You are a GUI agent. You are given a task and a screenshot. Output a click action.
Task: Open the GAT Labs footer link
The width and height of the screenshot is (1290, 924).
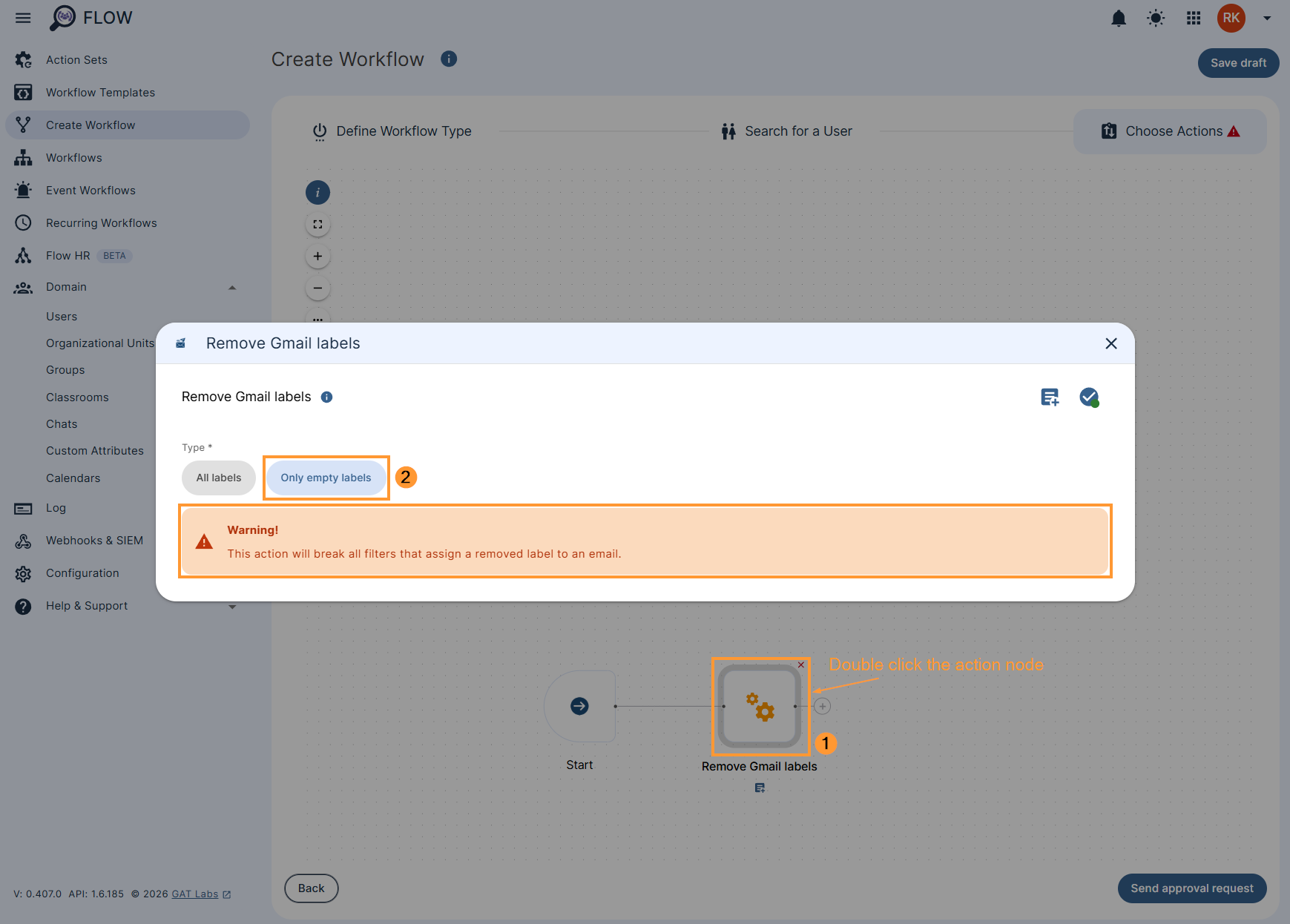coord(193,894)
